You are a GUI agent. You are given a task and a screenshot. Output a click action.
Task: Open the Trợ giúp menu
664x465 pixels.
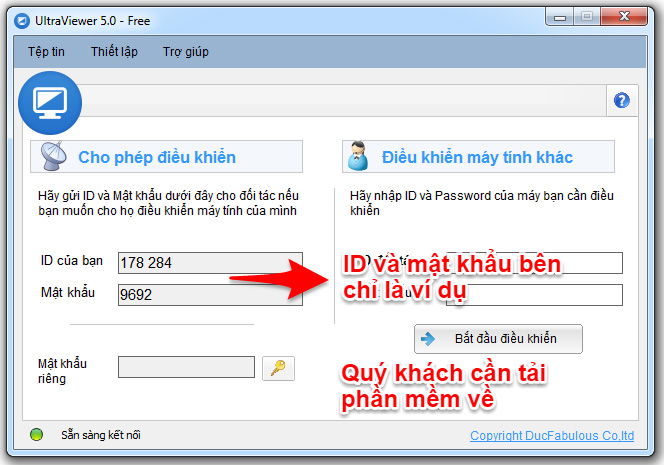click(x=186, y=52)
